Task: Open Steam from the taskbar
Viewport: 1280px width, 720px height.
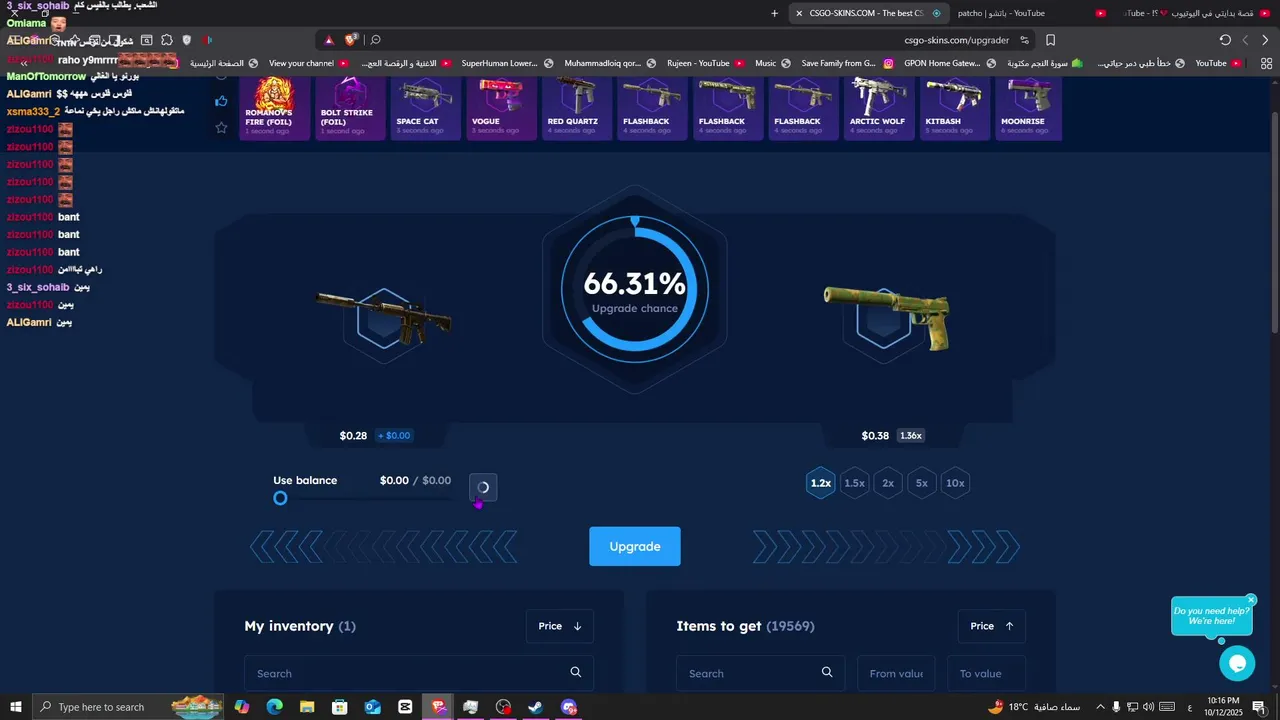Action: tap(536, 707)
